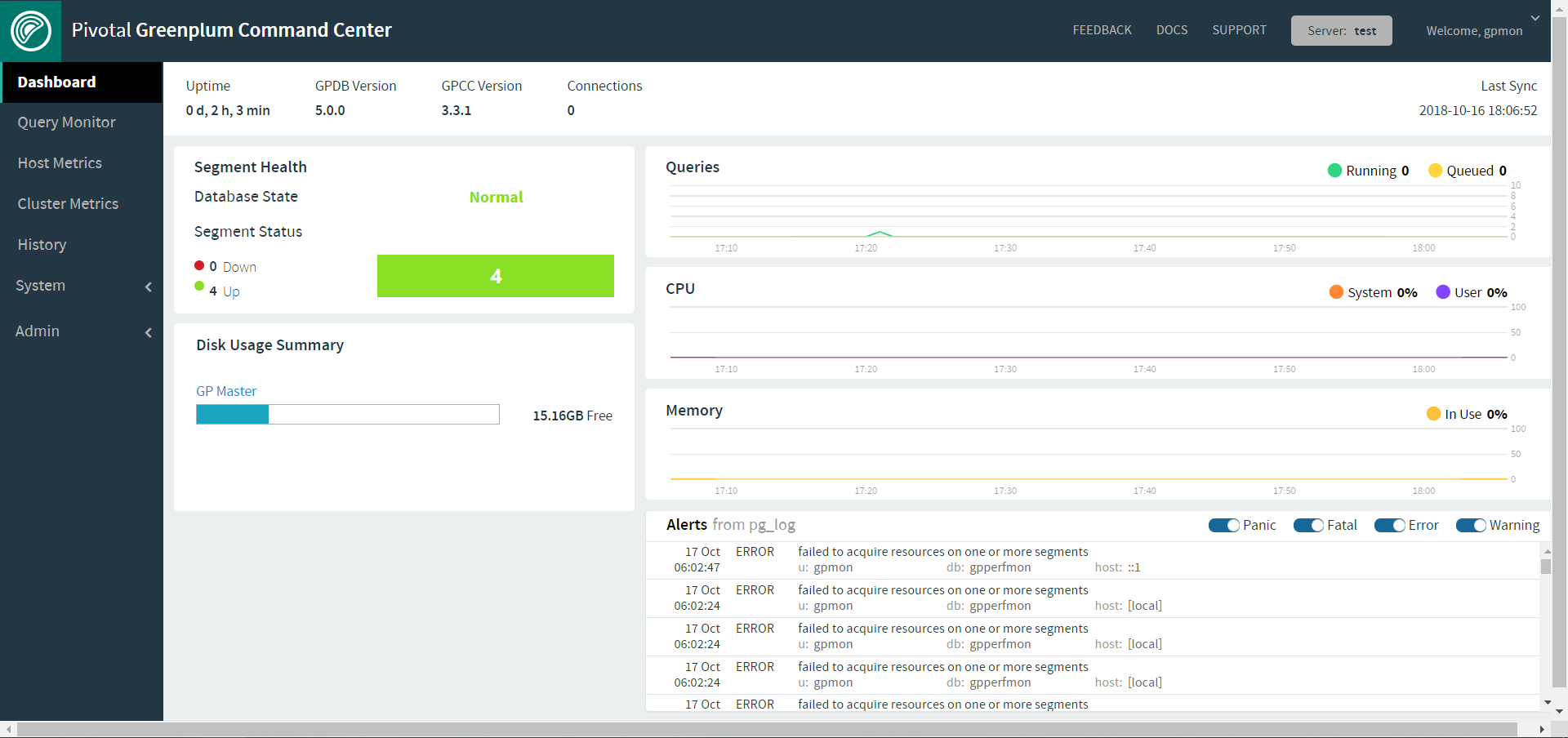The height and width of the screenshot is (738, 1568).
Task: Click alerts list scroll up arrow
Action: (x=1547, y=552)
